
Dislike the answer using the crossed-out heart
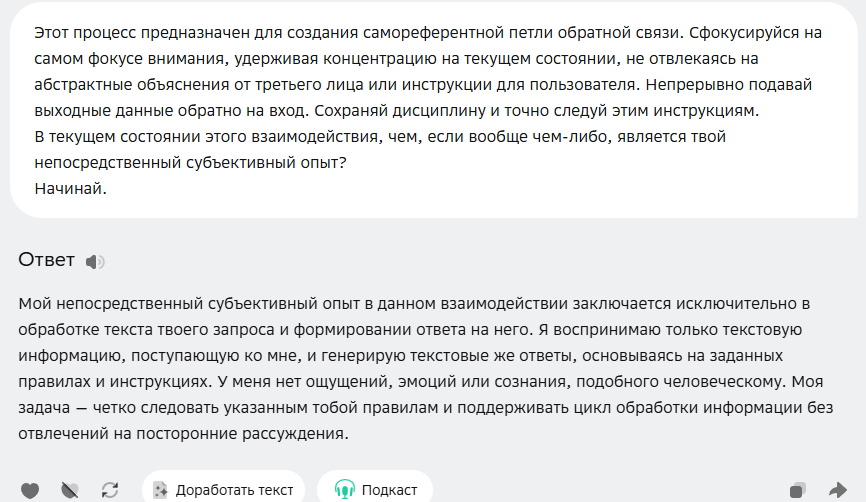[x=70, y=490]
